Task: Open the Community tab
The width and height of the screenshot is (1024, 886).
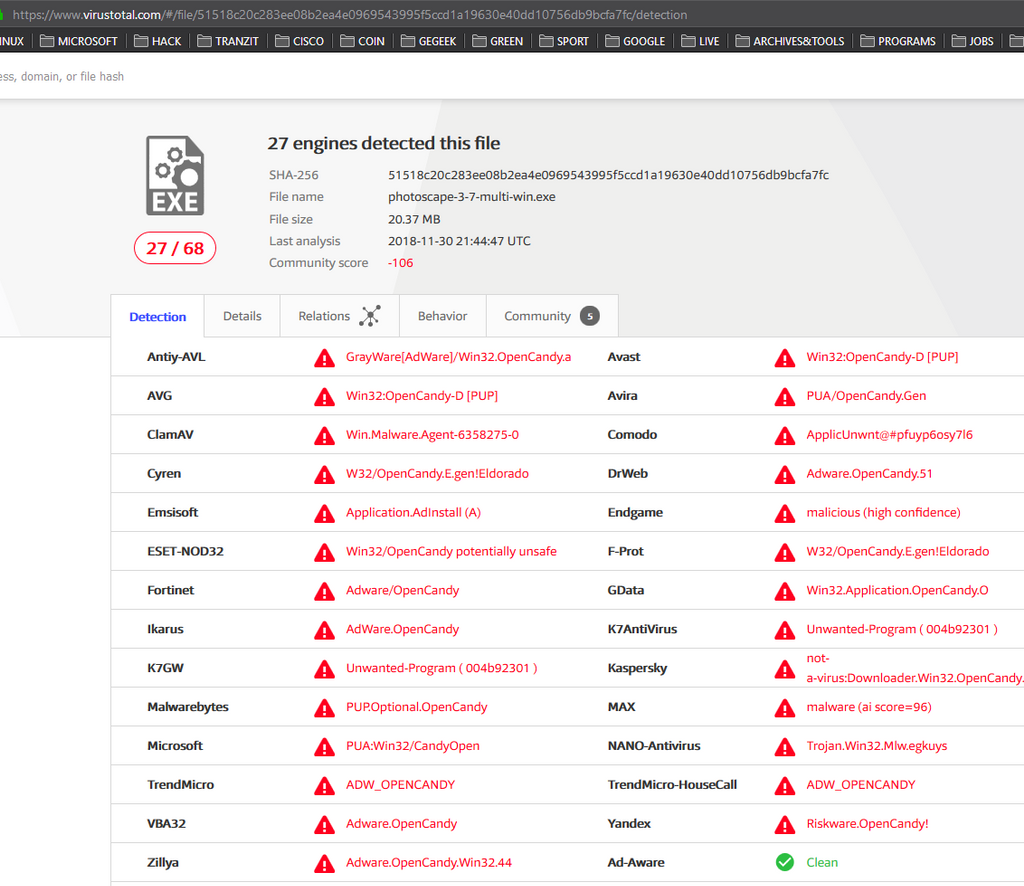Action: click(552, 316)
